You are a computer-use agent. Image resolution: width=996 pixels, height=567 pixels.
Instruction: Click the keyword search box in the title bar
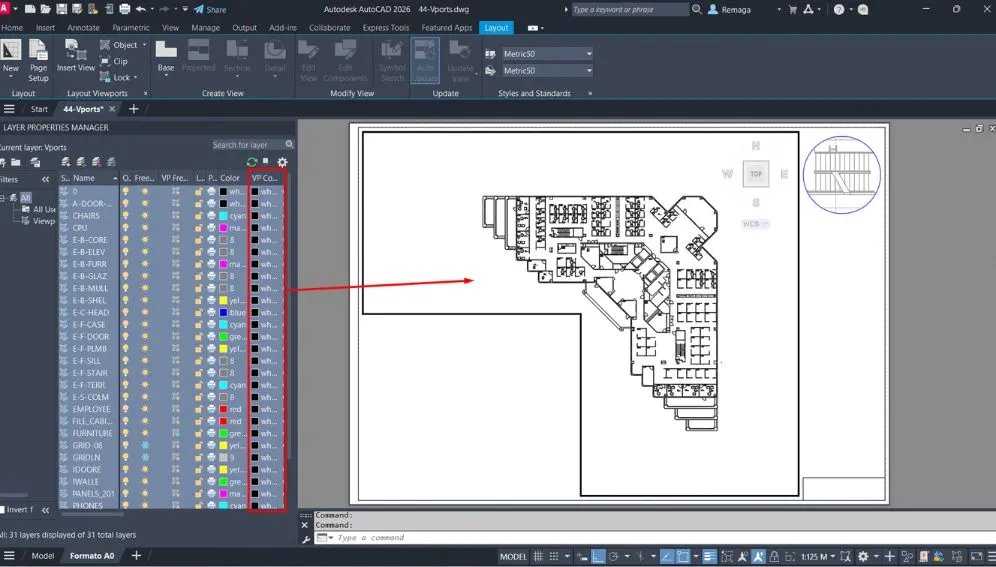point(629,10)
